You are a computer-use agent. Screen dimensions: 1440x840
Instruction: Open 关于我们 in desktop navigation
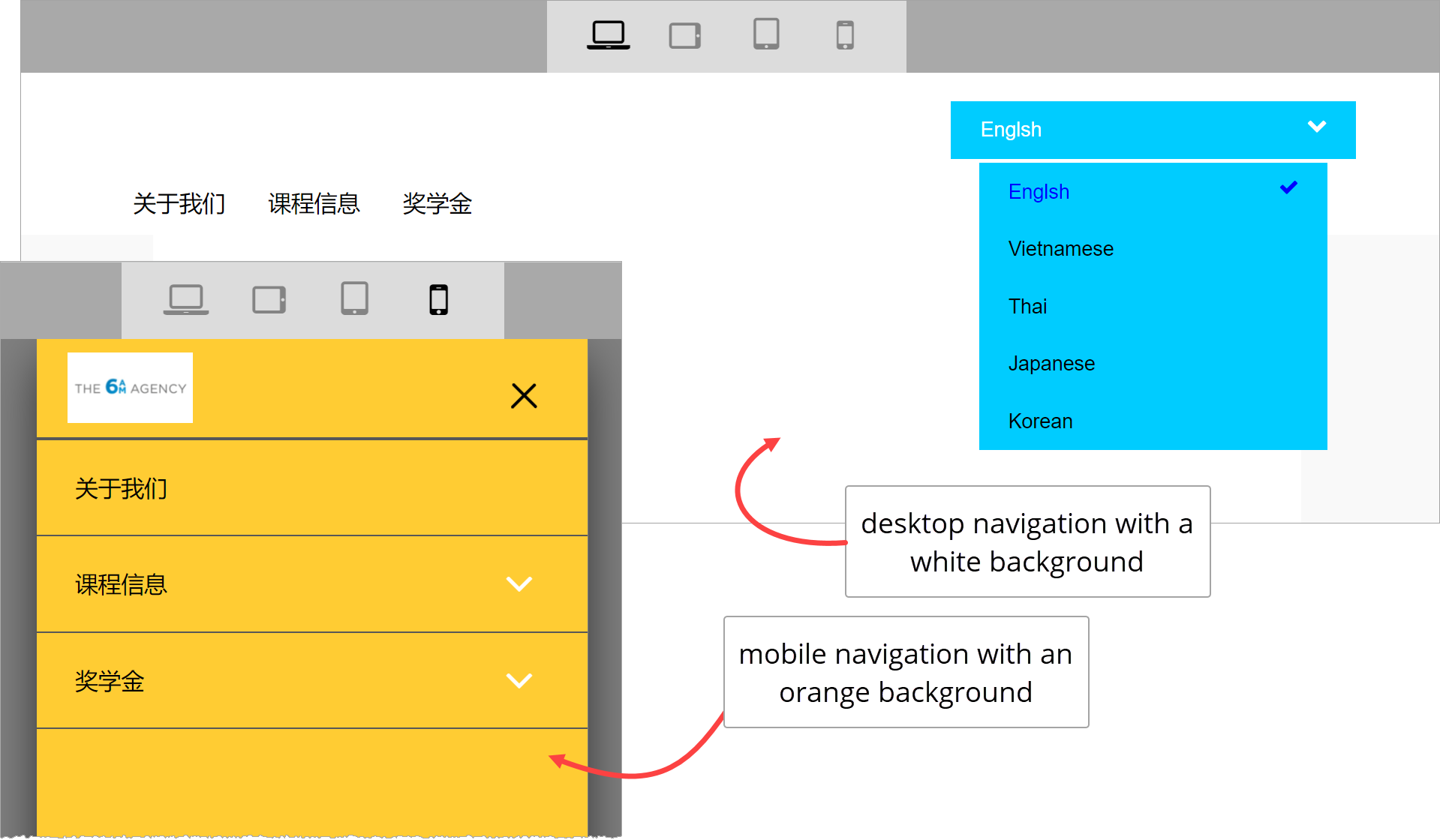(179, 203)
